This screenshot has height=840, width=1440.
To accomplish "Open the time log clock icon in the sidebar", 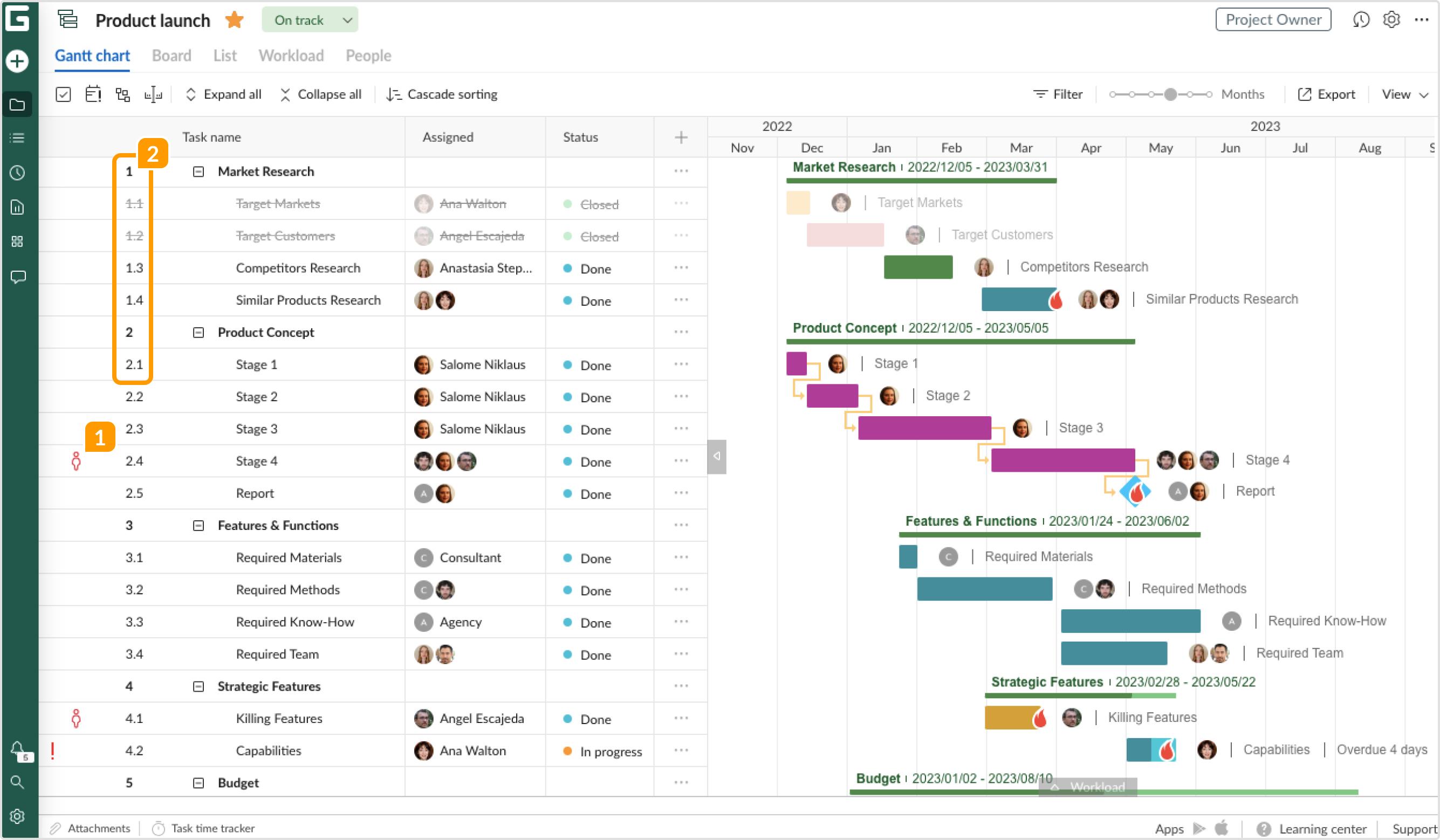I will [17, 173].
